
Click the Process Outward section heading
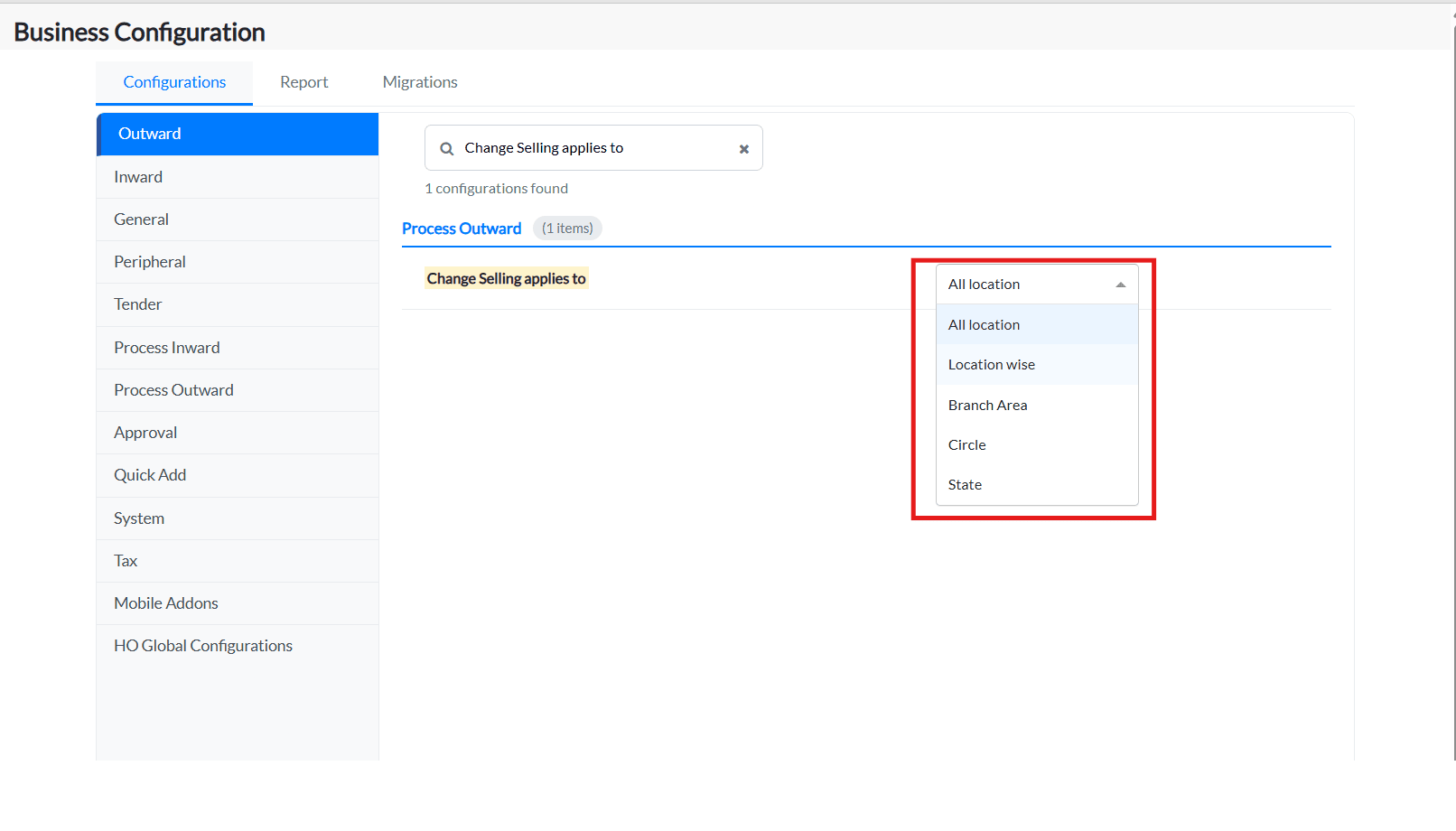pos(461,229)
